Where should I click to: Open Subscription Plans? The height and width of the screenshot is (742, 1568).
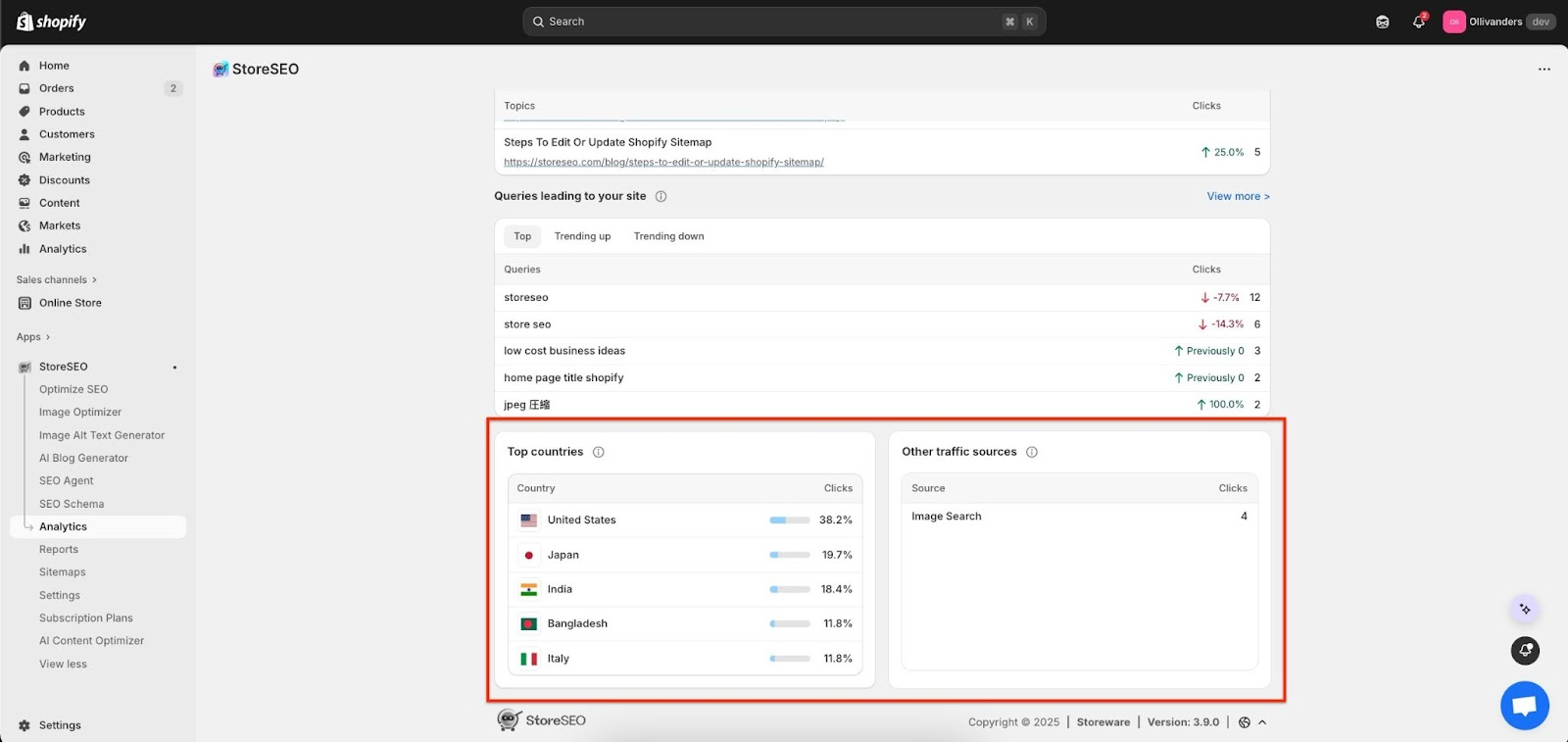pos(86,618)
